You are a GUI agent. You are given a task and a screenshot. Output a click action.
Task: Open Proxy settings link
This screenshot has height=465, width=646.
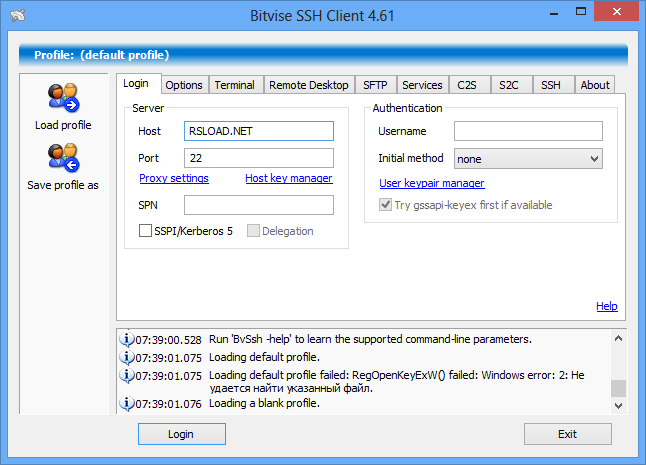(x=174, y=178)
